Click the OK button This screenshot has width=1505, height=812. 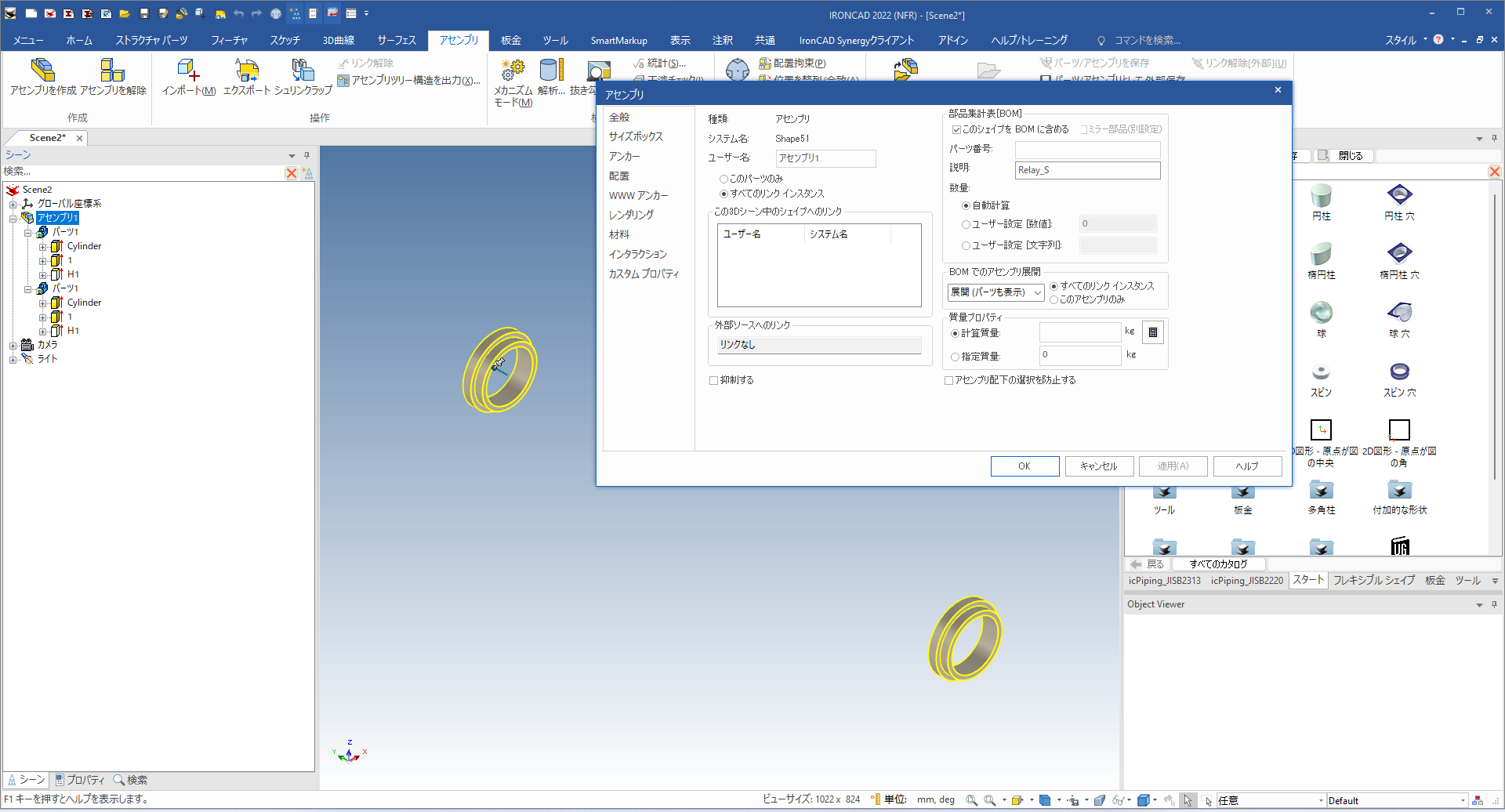pyautogui.click(x=1024, y=466)
